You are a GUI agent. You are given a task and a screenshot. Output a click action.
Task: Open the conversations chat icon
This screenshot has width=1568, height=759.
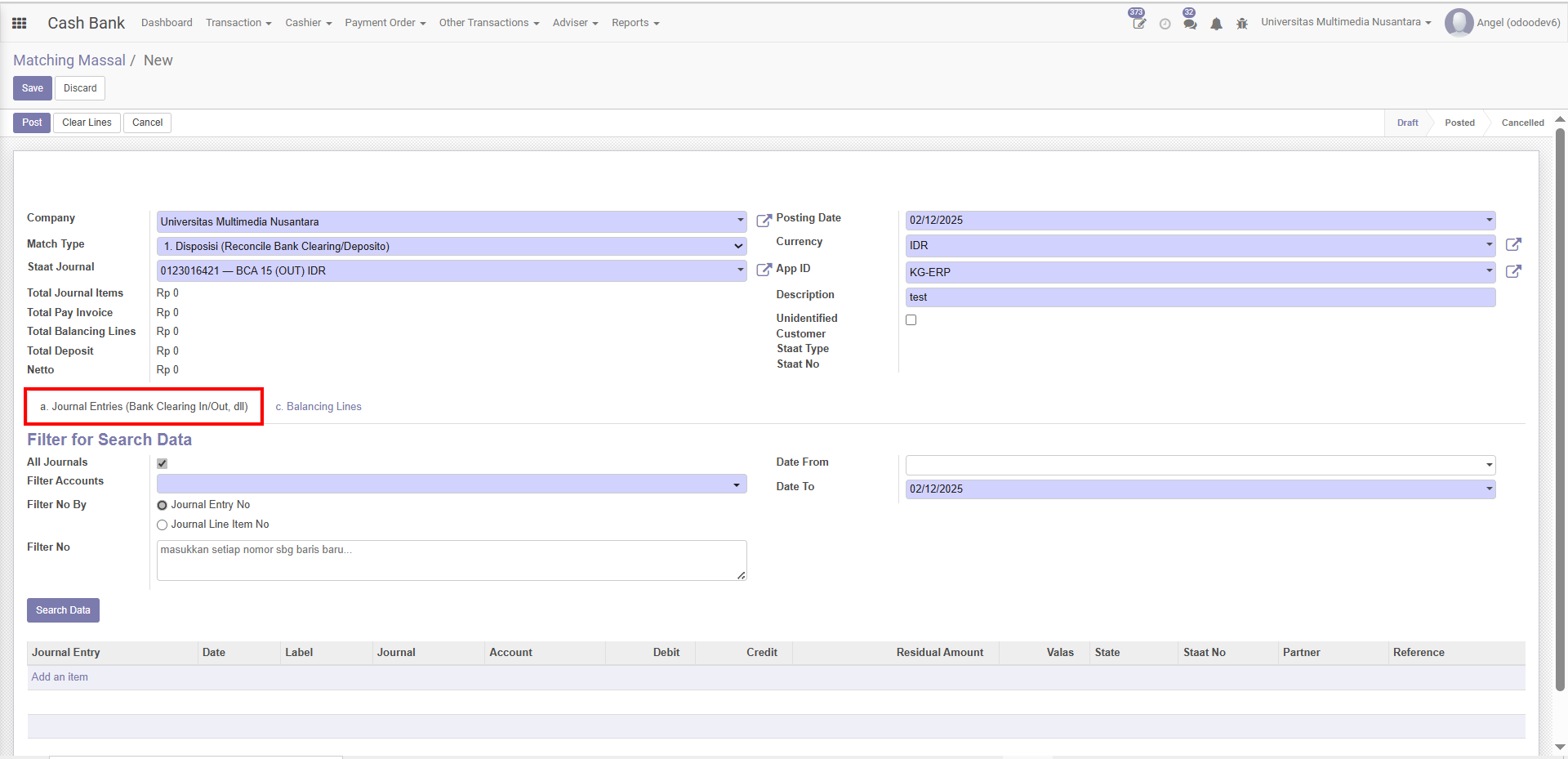tap(1190, 24)
